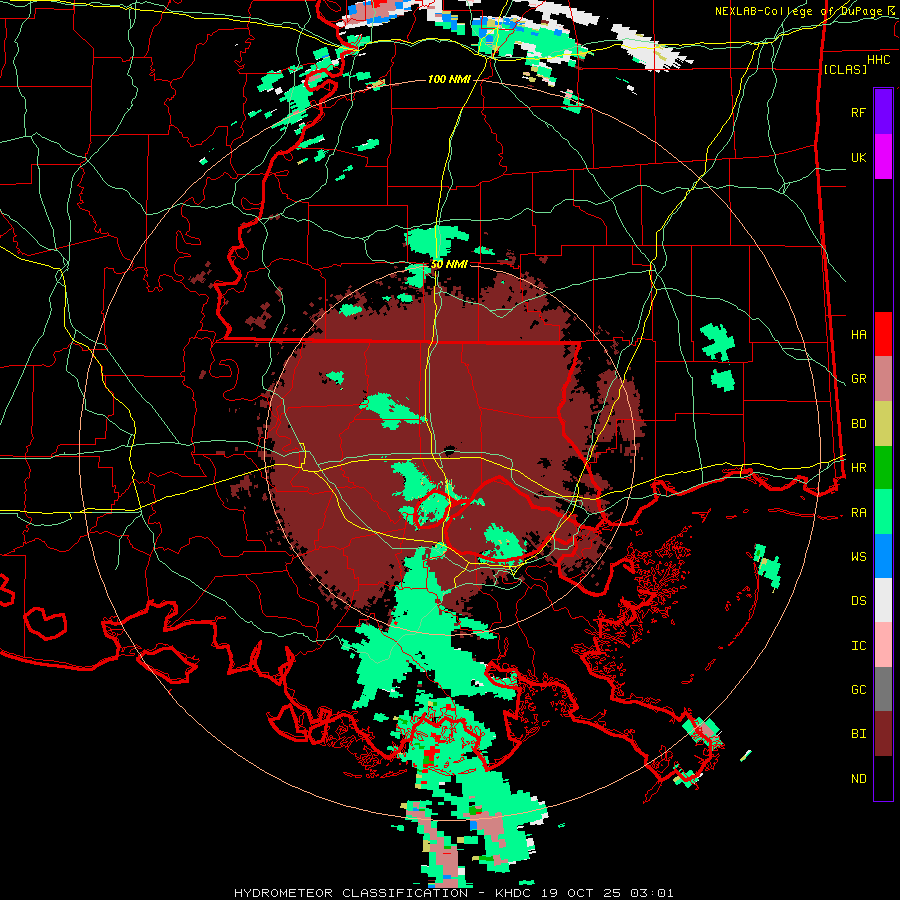Click the RF legend label

click(858, 112)
